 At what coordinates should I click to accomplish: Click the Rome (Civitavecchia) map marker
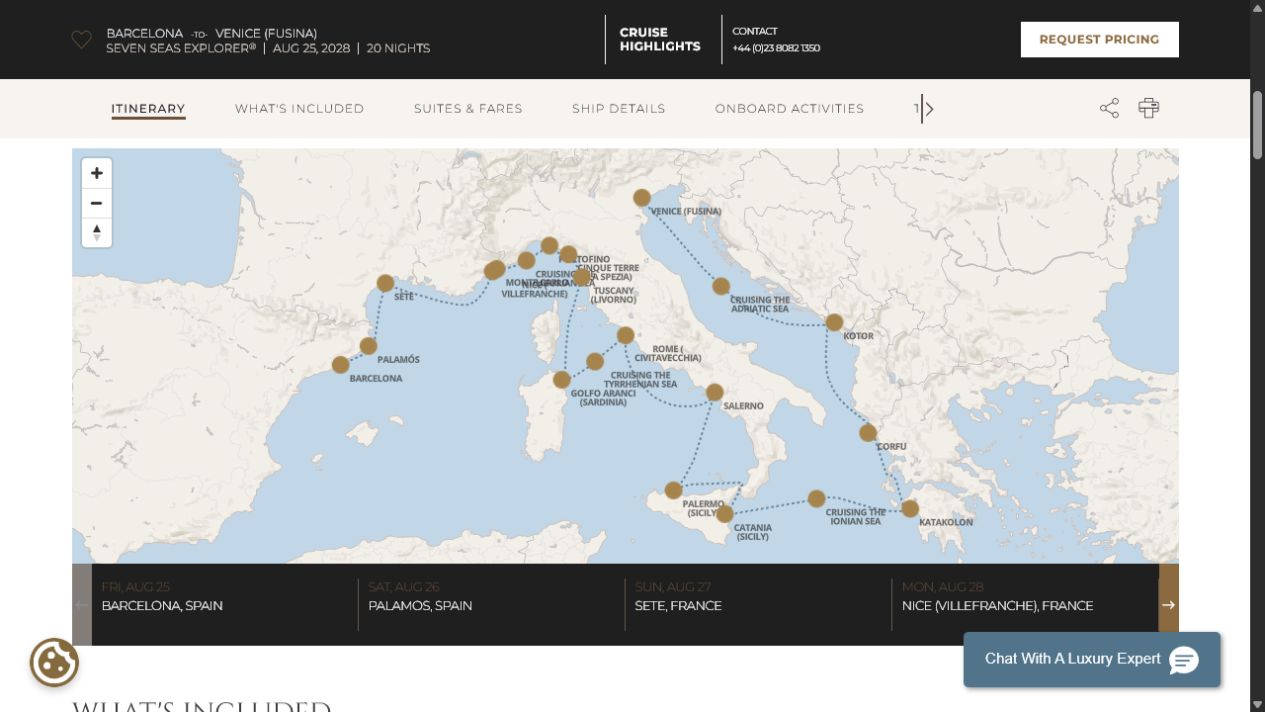click(625, 335)
